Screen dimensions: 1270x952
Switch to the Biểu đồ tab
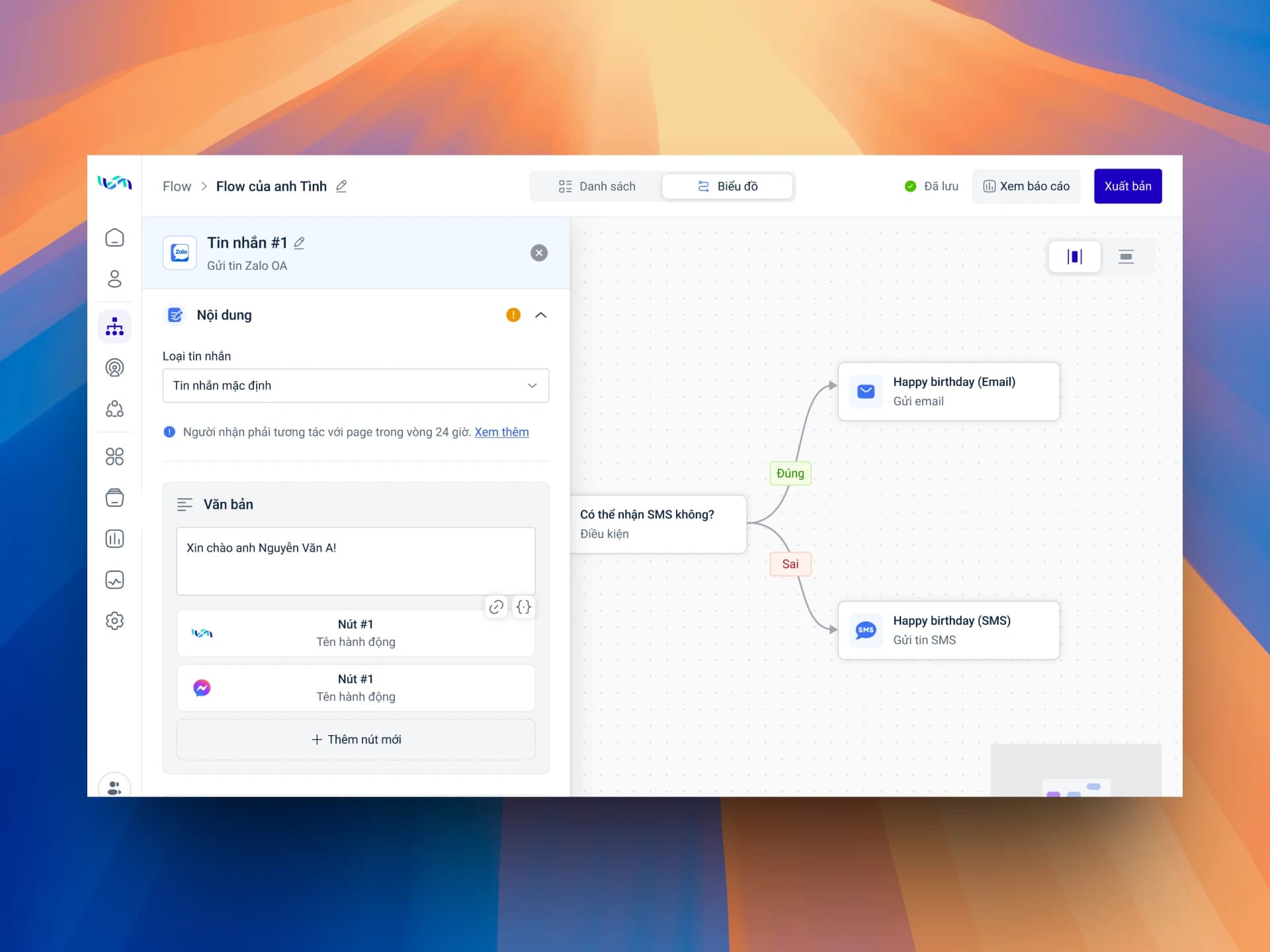728,186
